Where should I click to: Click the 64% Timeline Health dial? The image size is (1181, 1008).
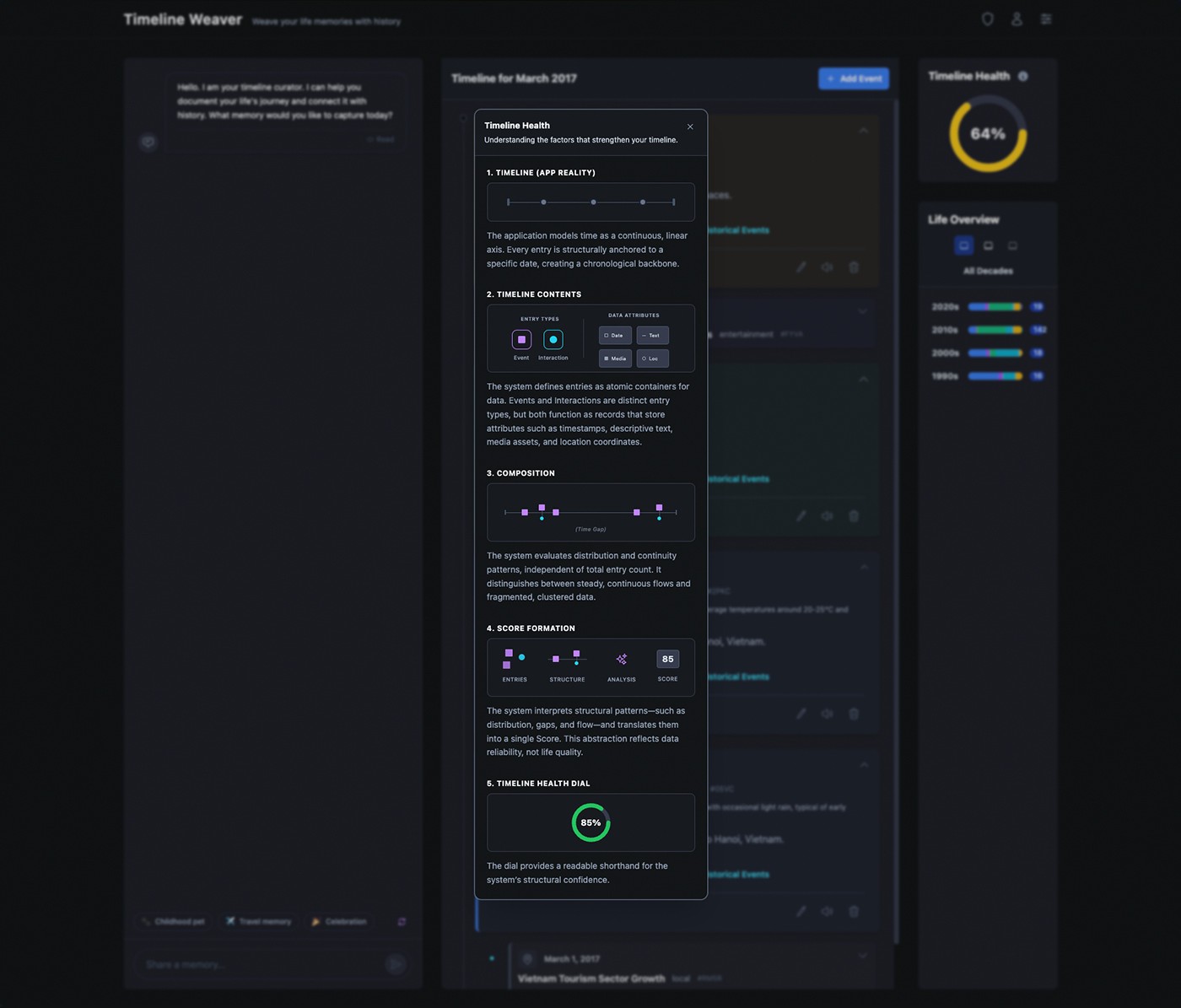click(987, 133)
